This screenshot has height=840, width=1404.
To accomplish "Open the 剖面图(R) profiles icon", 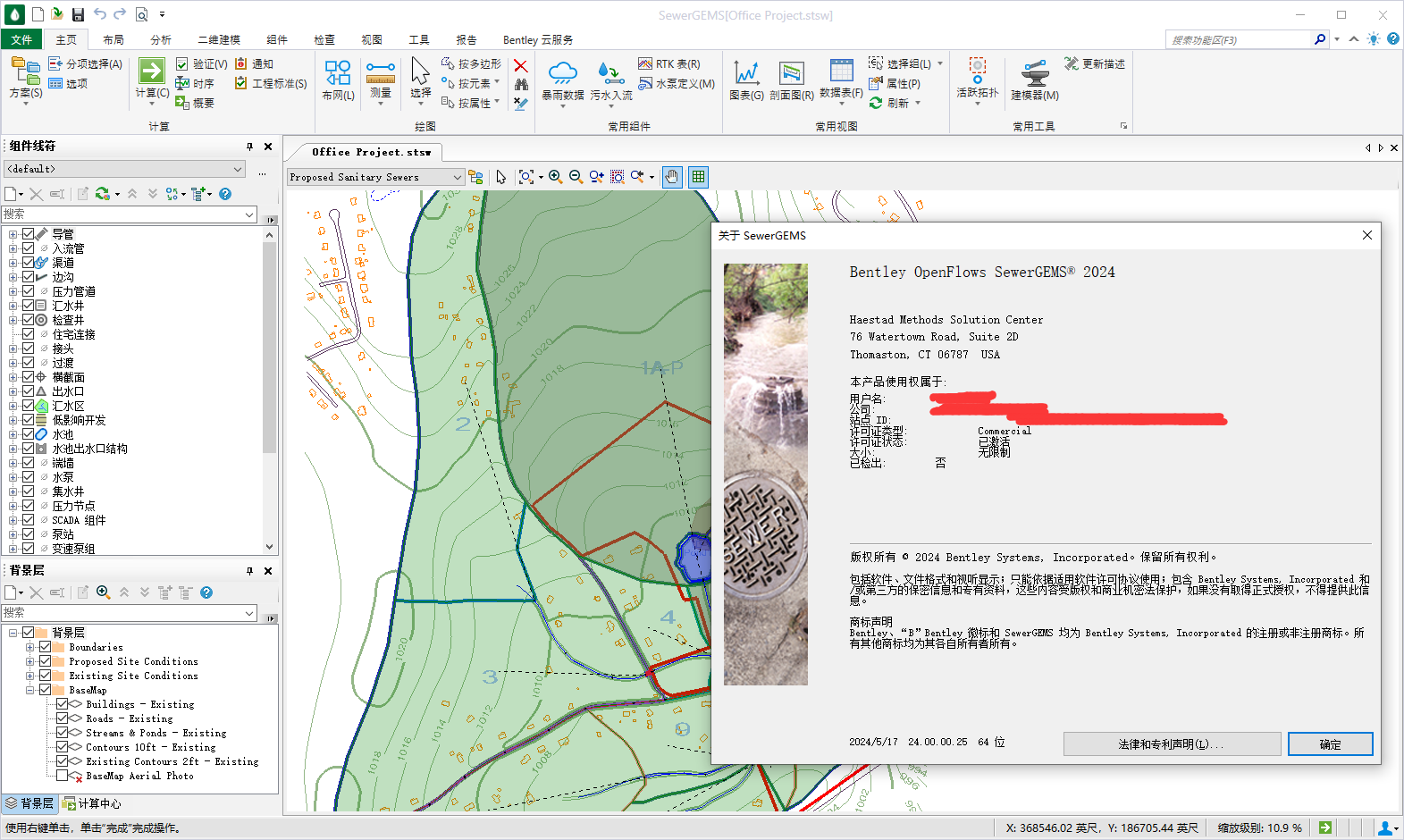I will (x=792, y=73).
